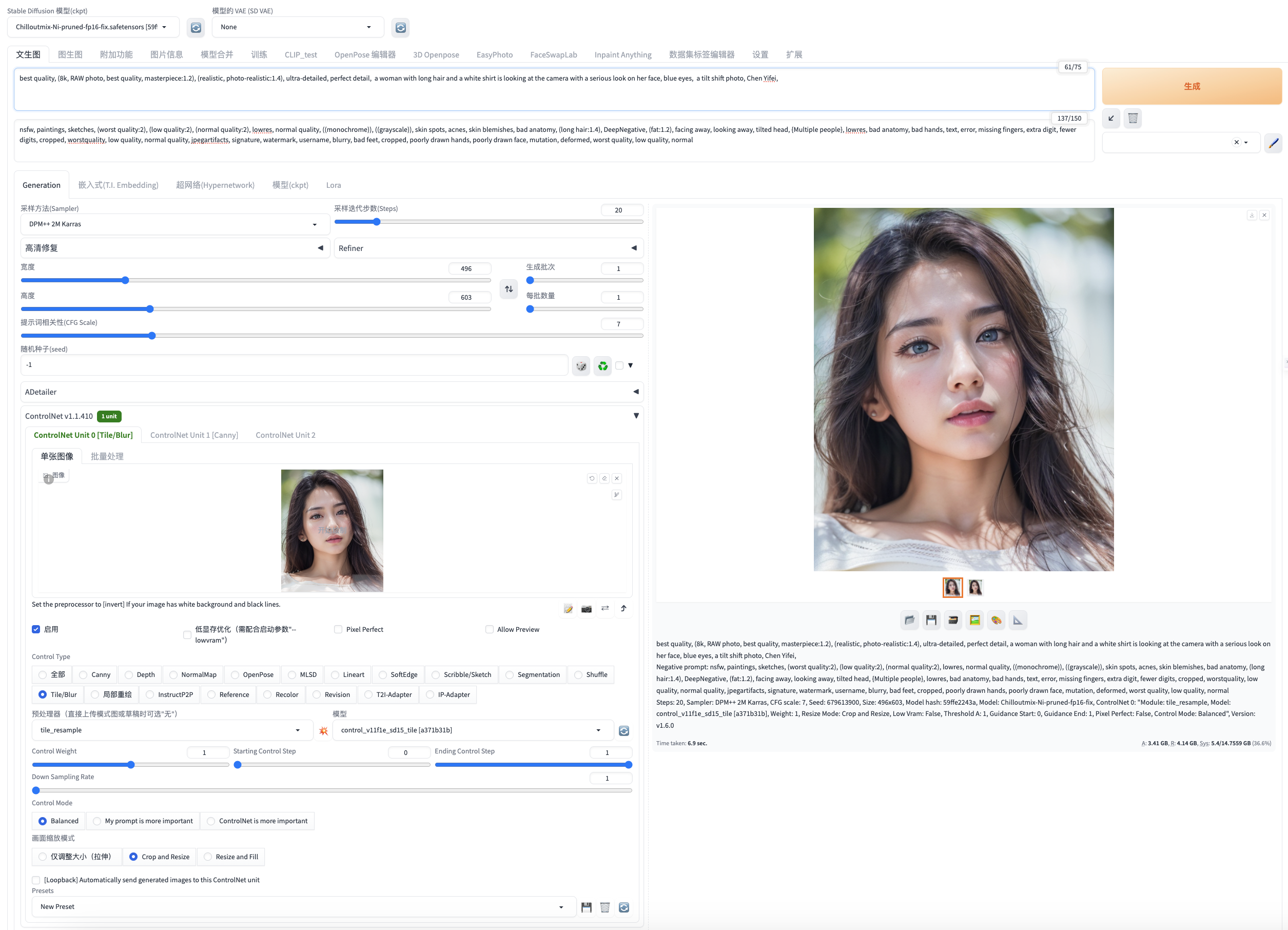Pick 'ControlNet is more important' mode
Image resolution: width=1288 pixels, height=930 pixels.
point(257,821)
